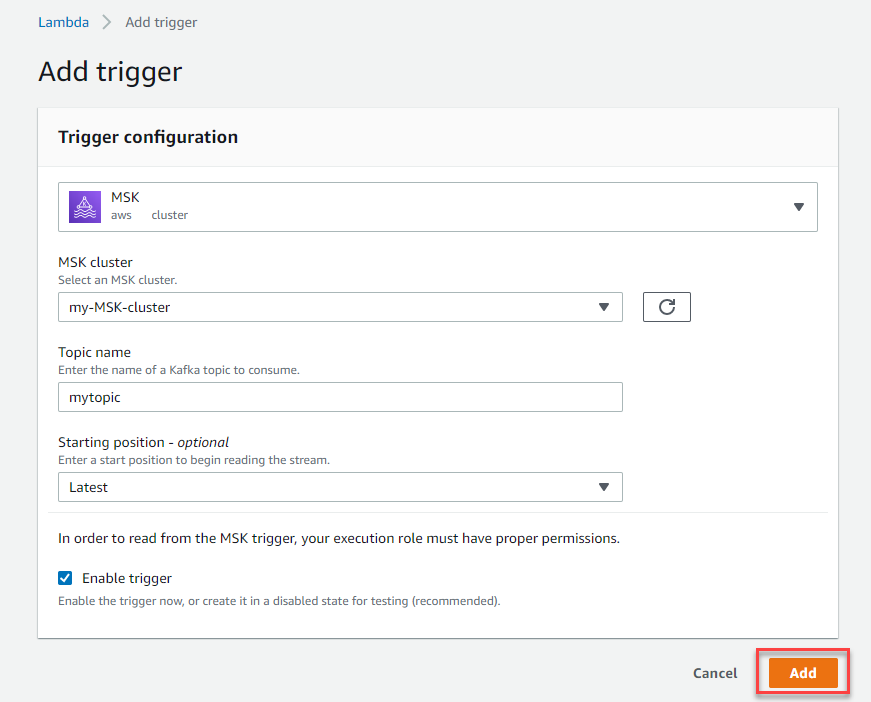Click 'Enter the name of a Kafka topic' hint
The image size is (871, 702).
tap(179, 370)
